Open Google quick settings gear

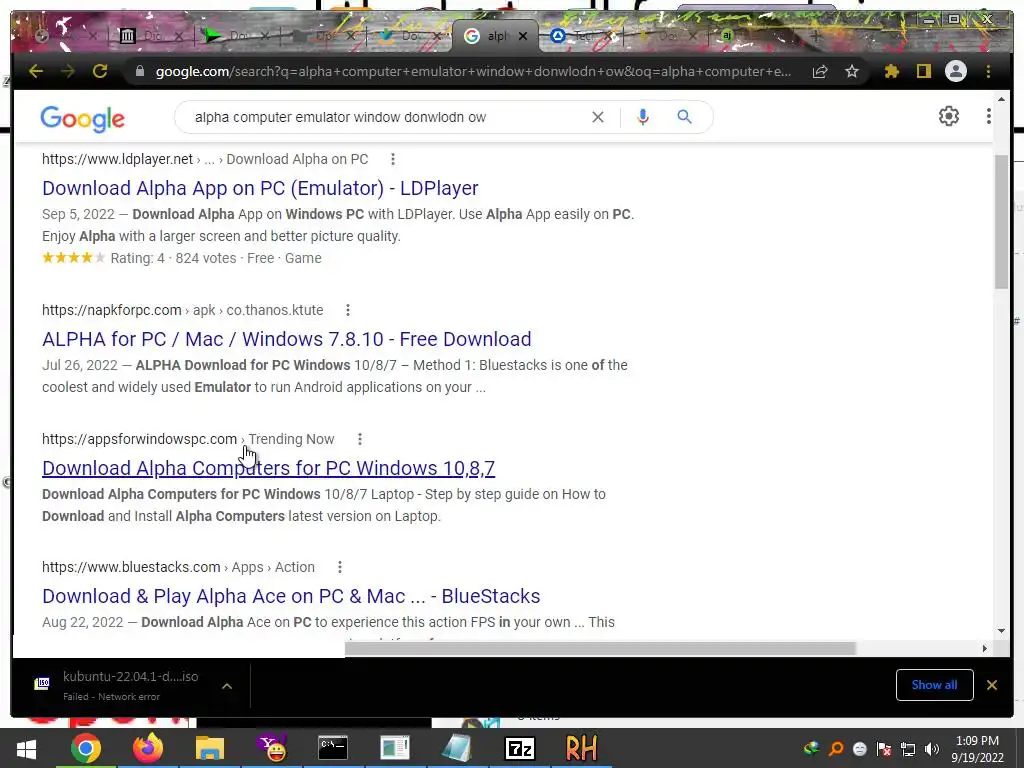tap(949, 116)
